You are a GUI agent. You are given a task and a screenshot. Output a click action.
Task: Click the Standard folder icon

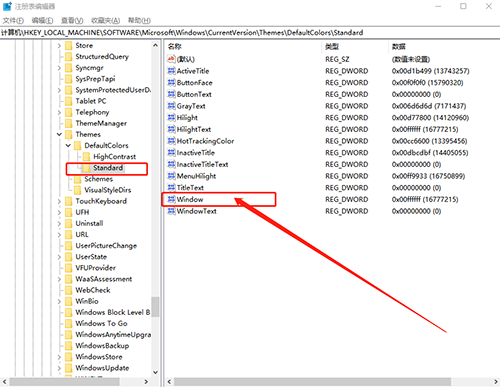[x=86, y=168]
